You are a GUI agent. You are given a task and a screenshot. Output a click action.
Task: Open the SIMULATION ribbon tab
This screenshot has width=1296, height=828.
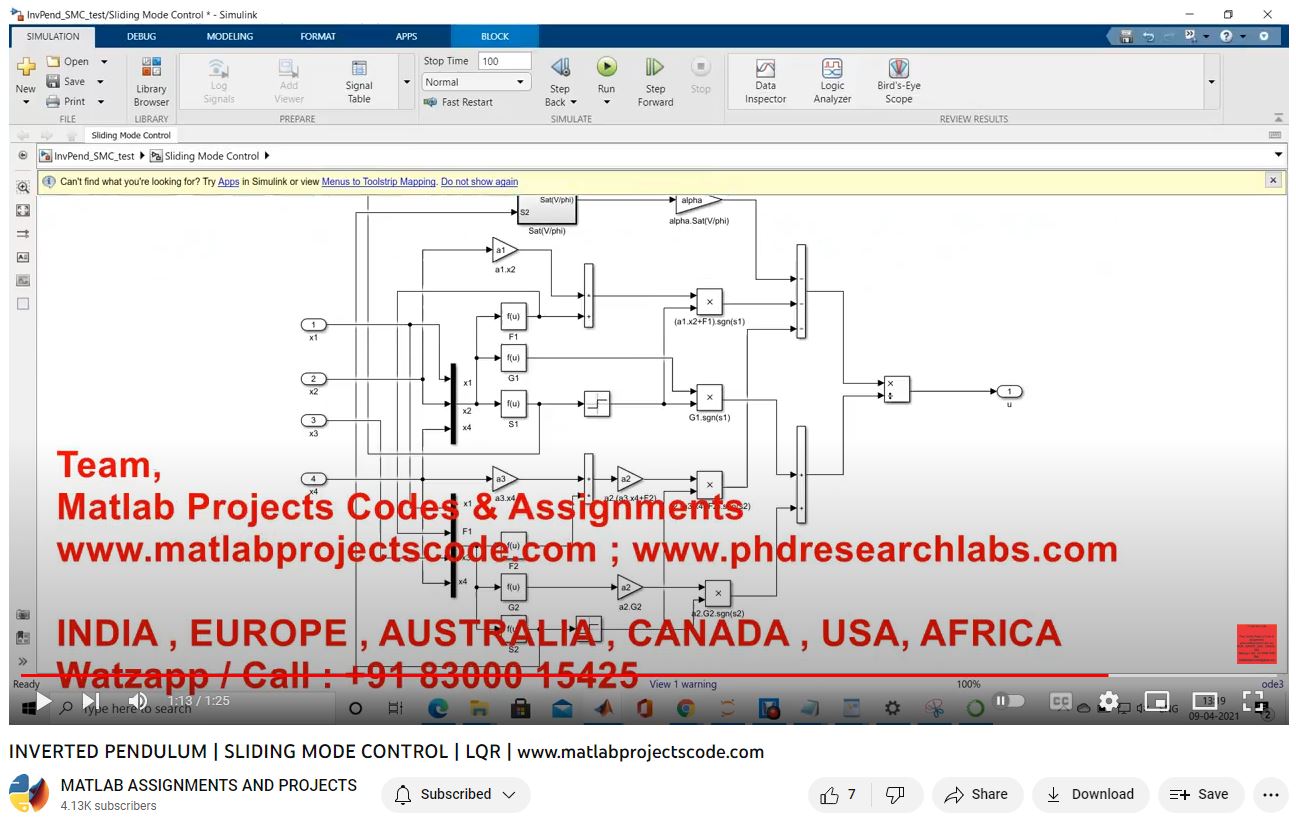53,36
